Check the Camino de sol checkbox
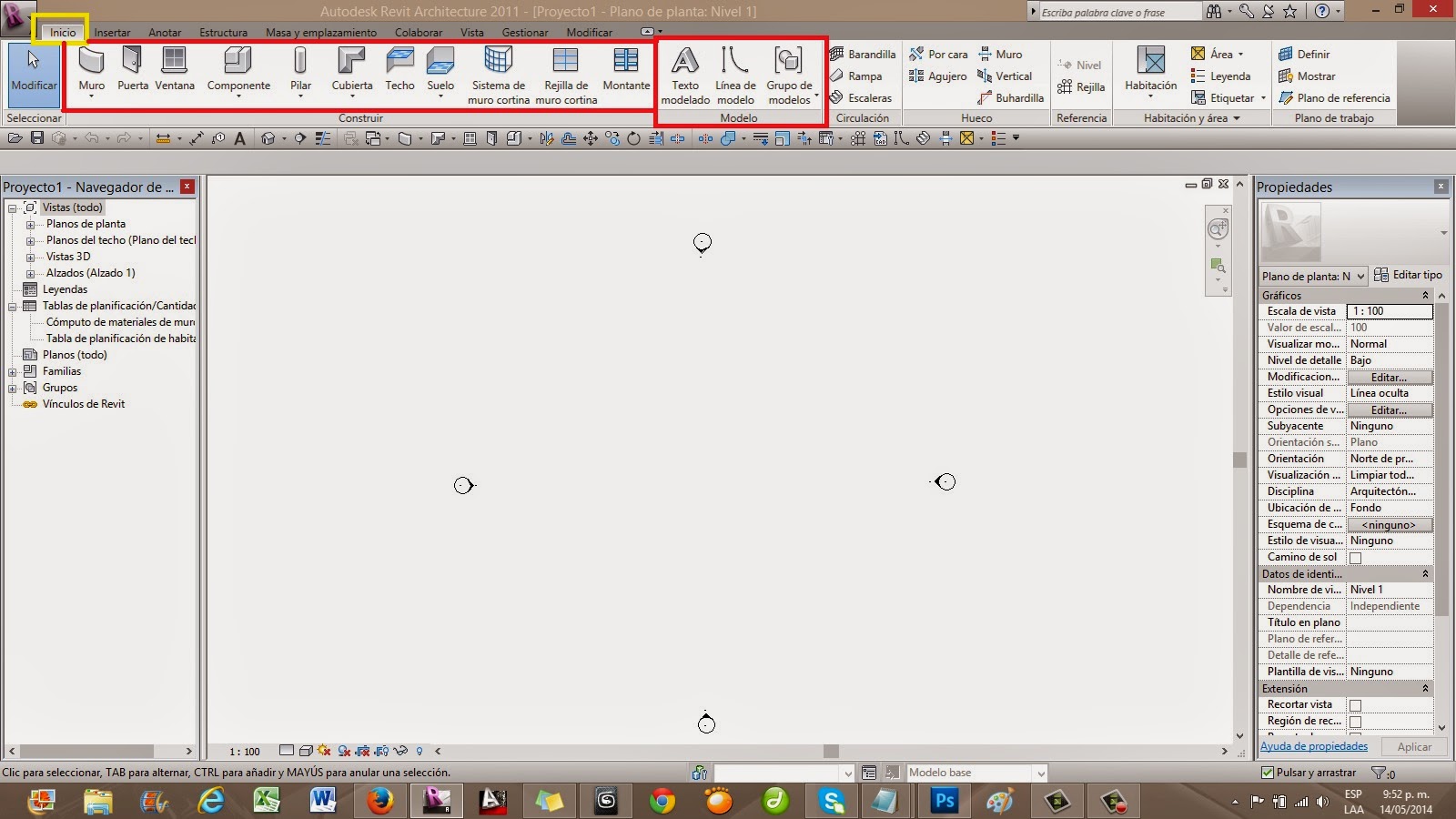The image size is (1456, 819). pos(1355,557)
